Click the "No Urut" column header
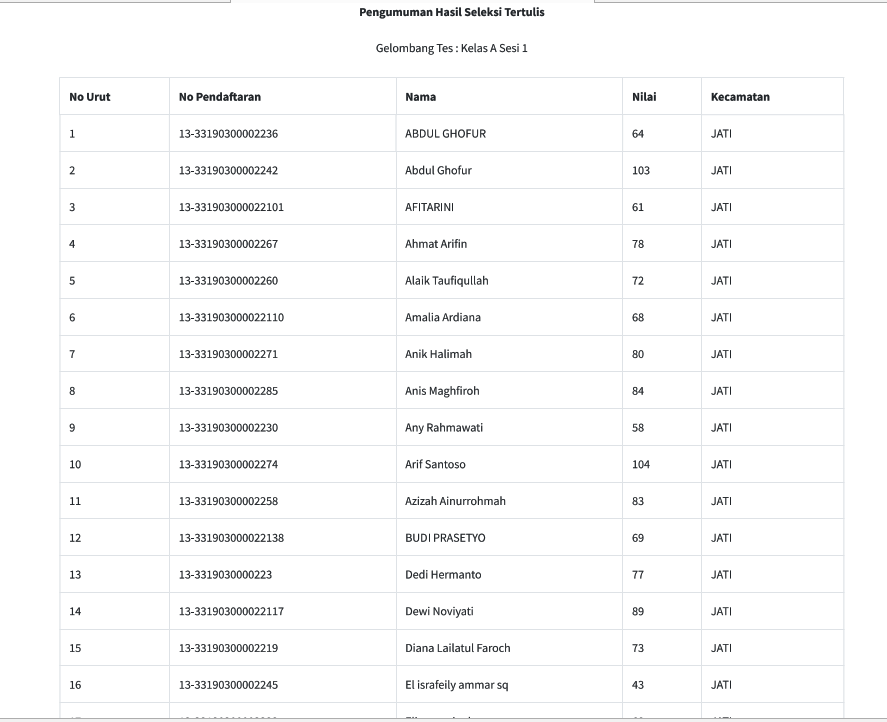Viewport: 887px width, 722px height. [90, 97]
